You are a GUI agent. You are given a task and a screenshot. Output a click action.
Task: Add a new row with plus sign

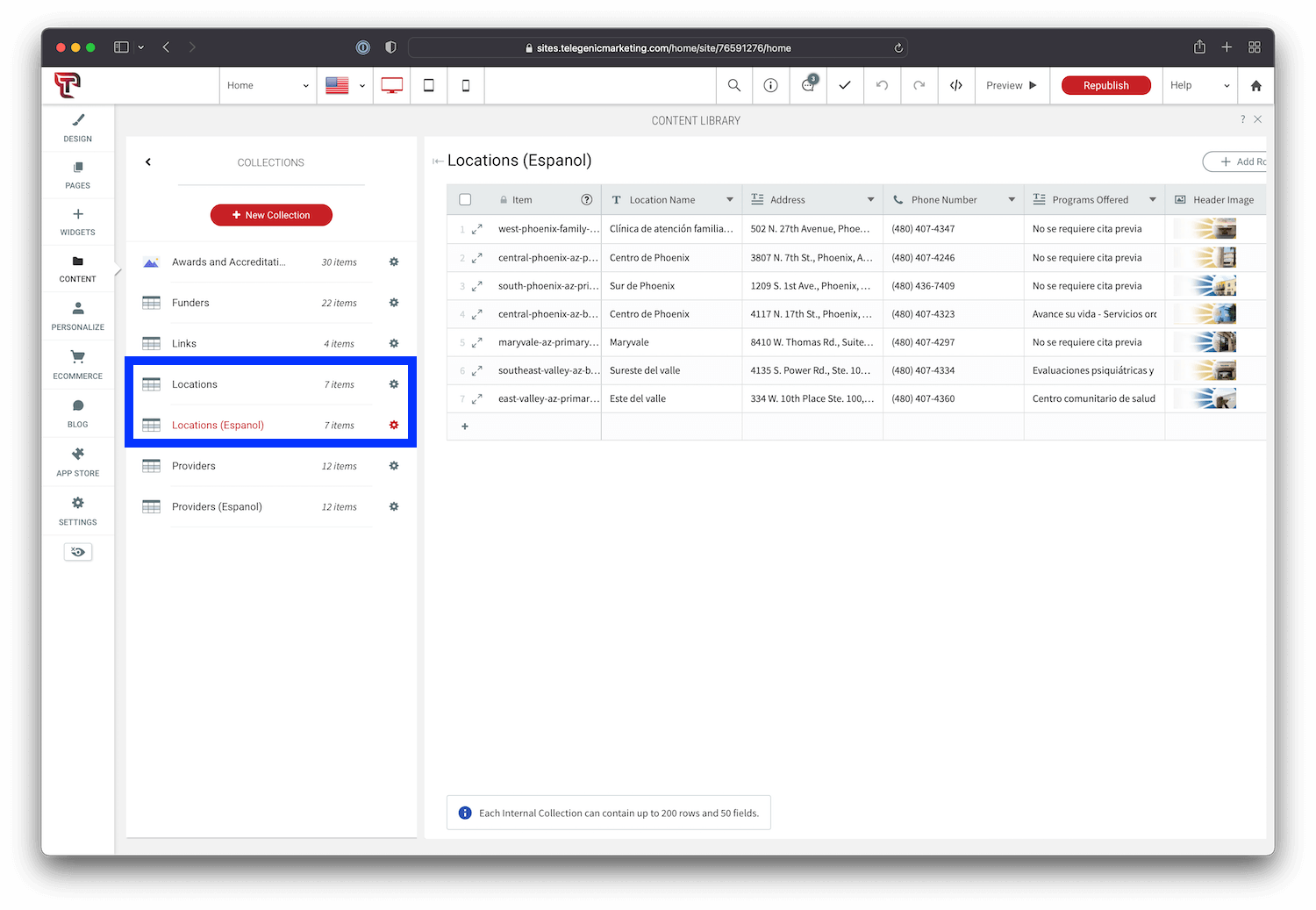click(465, 426)
